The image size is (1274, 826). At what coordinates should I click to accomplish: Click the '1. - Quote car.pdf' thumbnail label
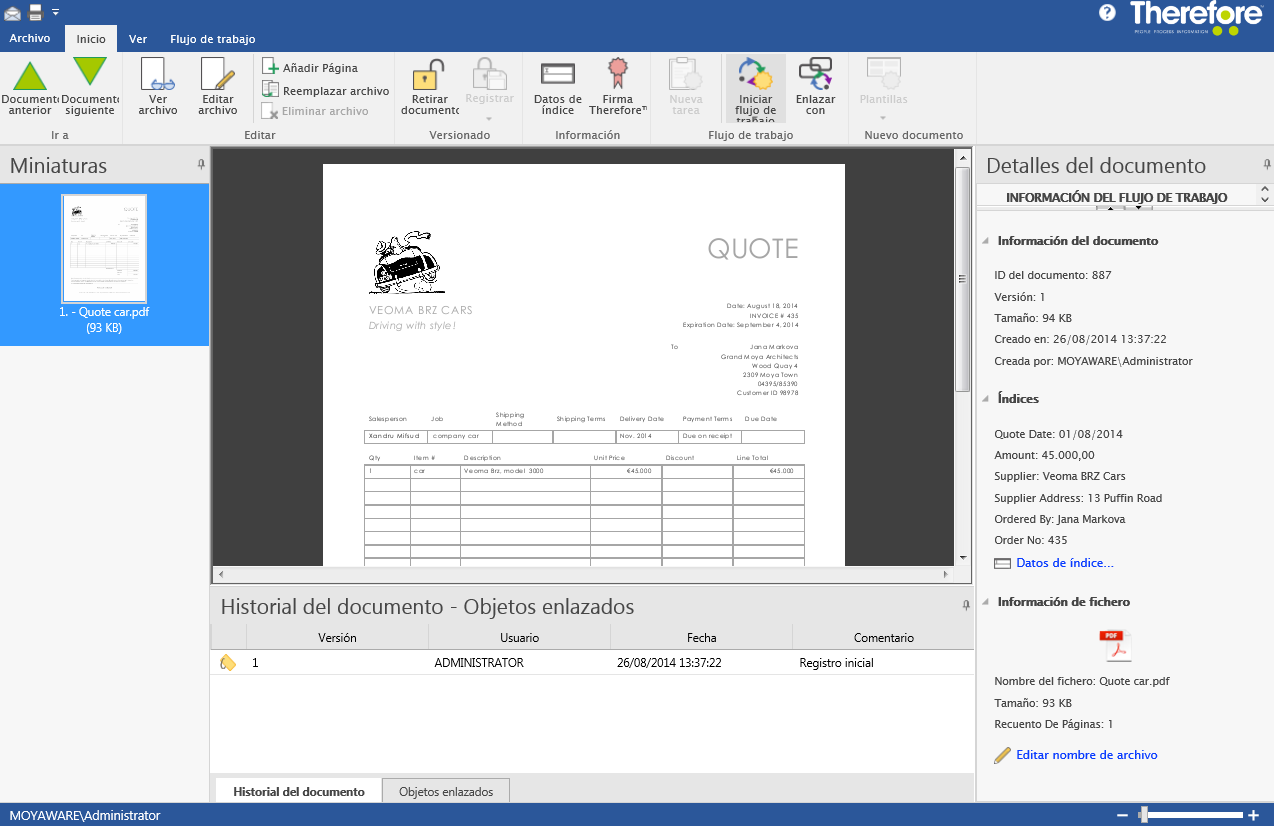coord(104,312)
